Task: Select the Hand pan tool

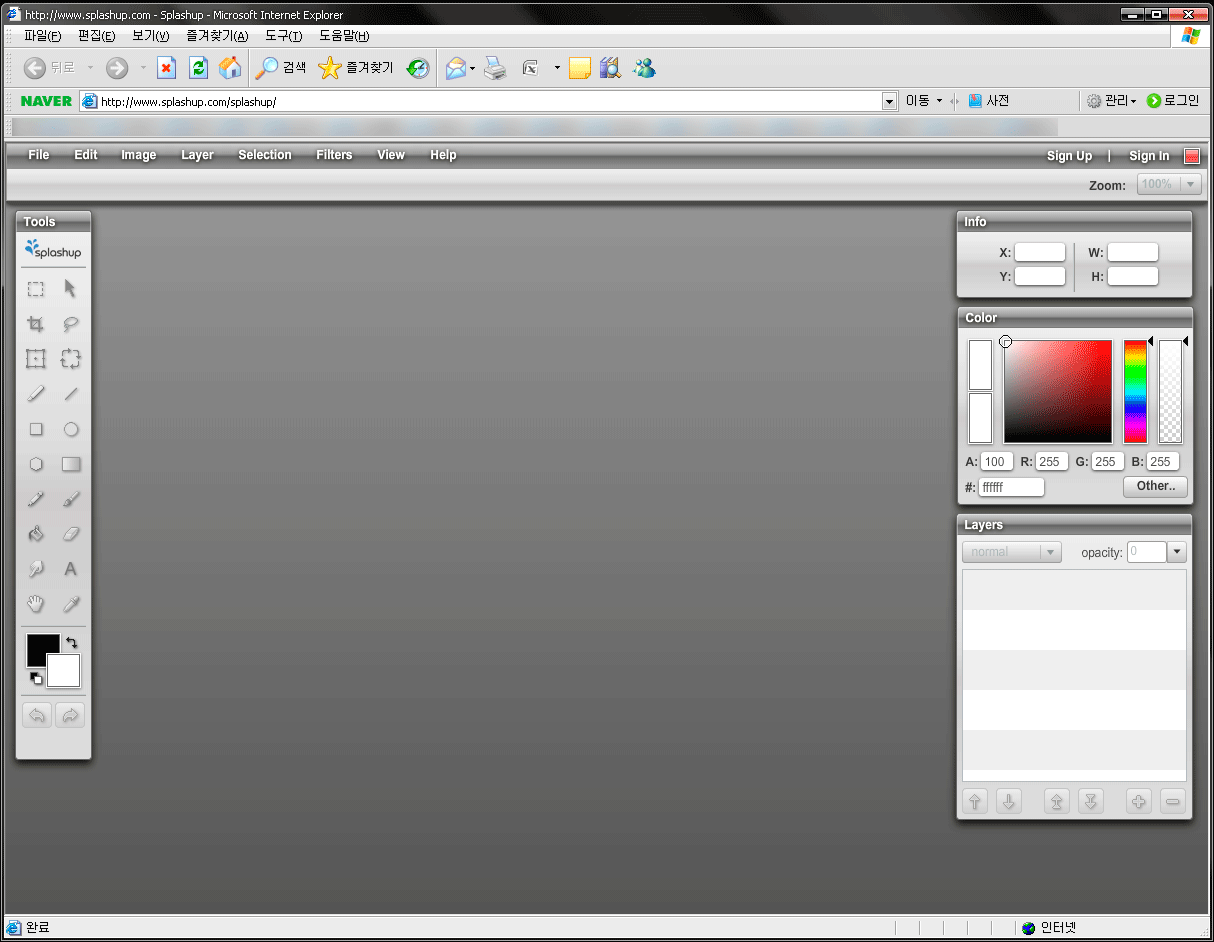Action: tap(36, 604)
